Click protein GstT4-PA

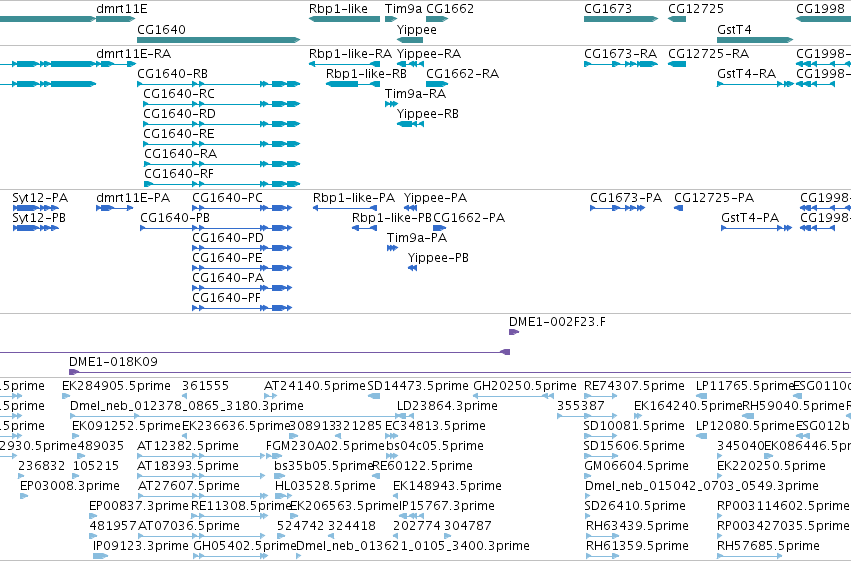click(750, 218)
